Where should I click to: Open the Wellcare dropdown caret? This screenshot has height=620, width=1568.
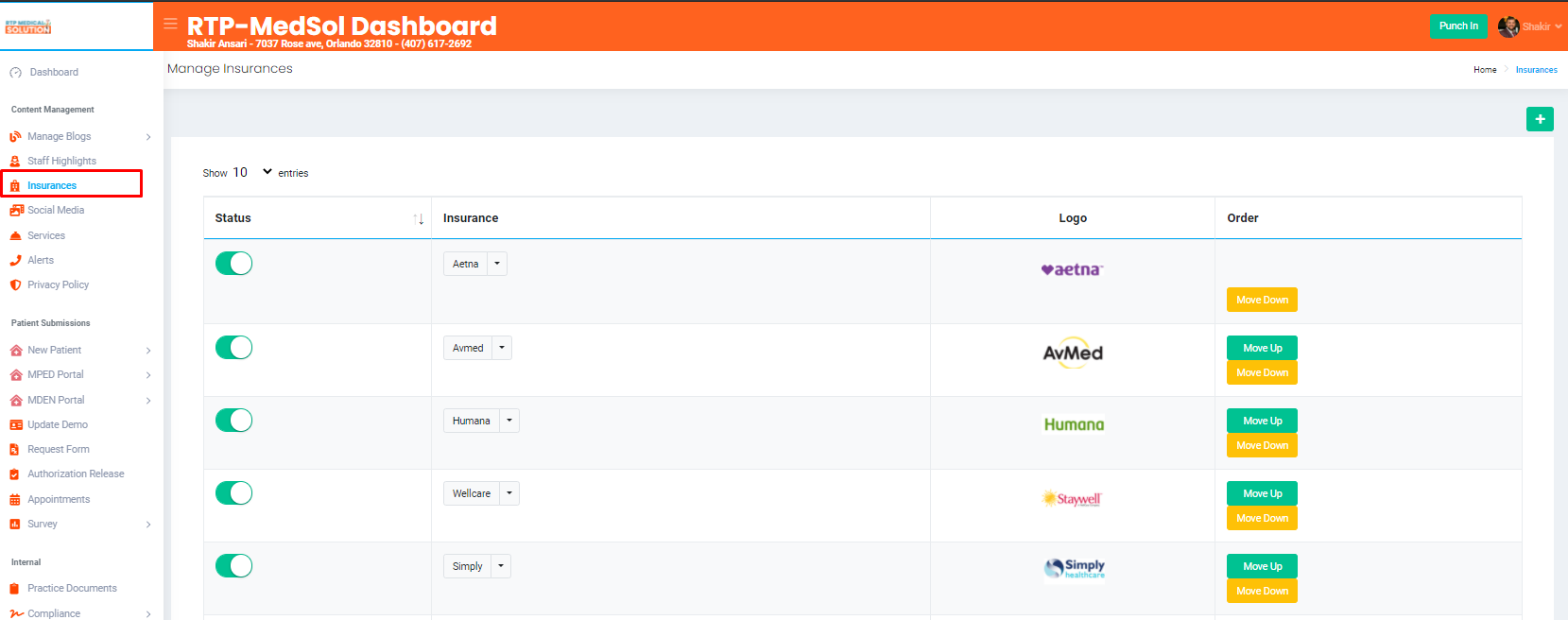509,493
